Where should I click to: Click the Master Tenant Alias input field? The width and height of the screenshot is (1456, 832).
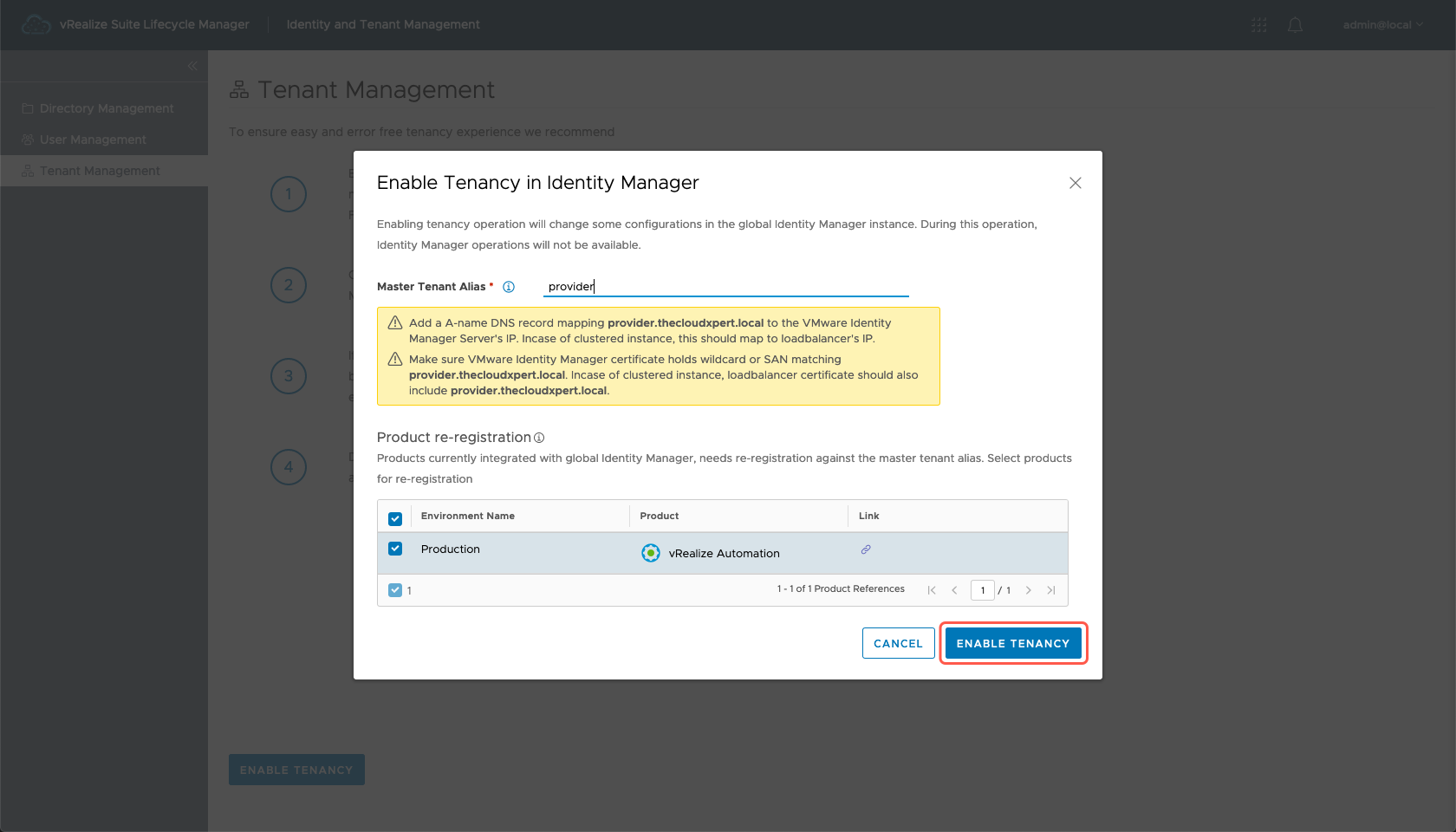pyautogui.click(x=725, y=287)
